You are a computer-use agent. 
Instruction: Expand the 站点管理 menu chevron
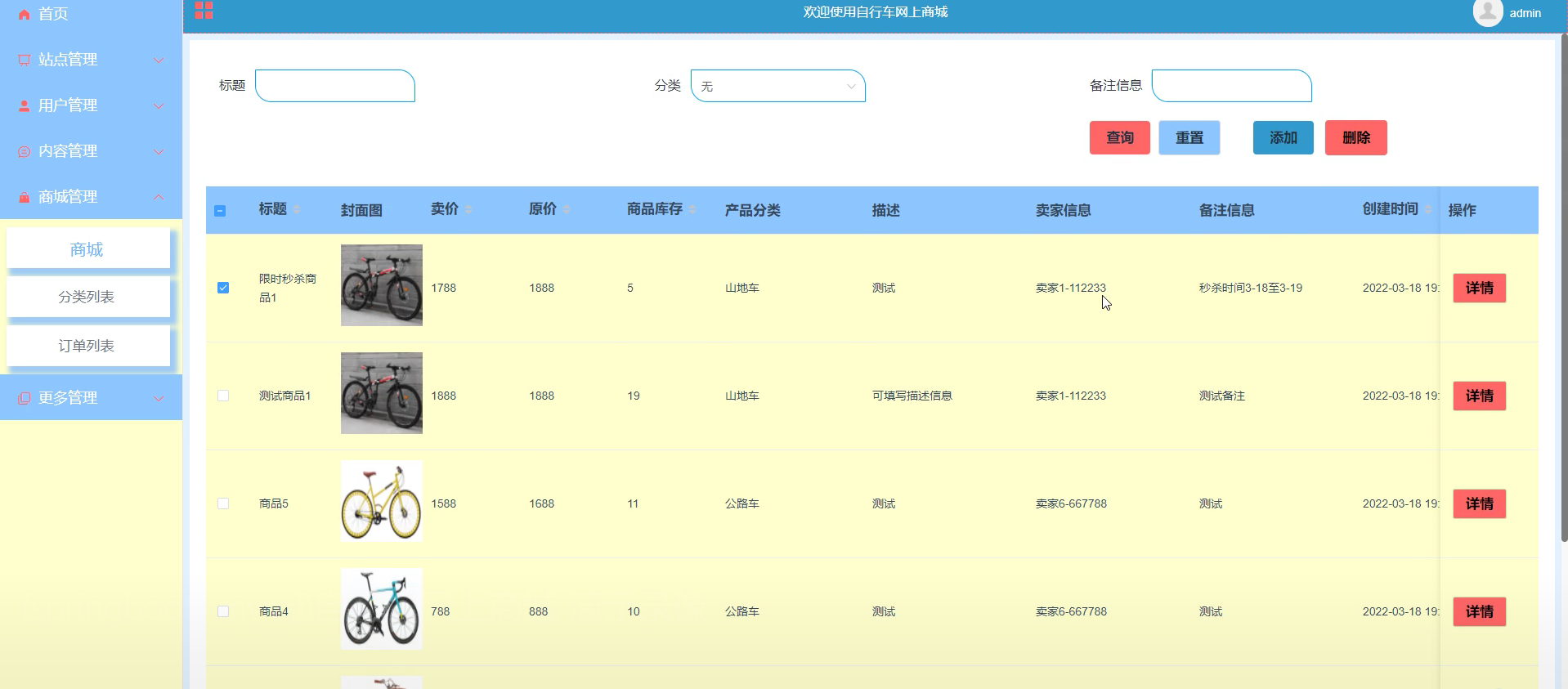[x=159, y=60]
